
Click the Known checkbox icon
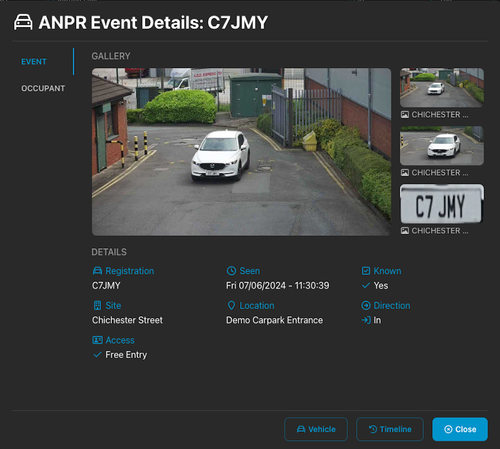coord(366,271)
